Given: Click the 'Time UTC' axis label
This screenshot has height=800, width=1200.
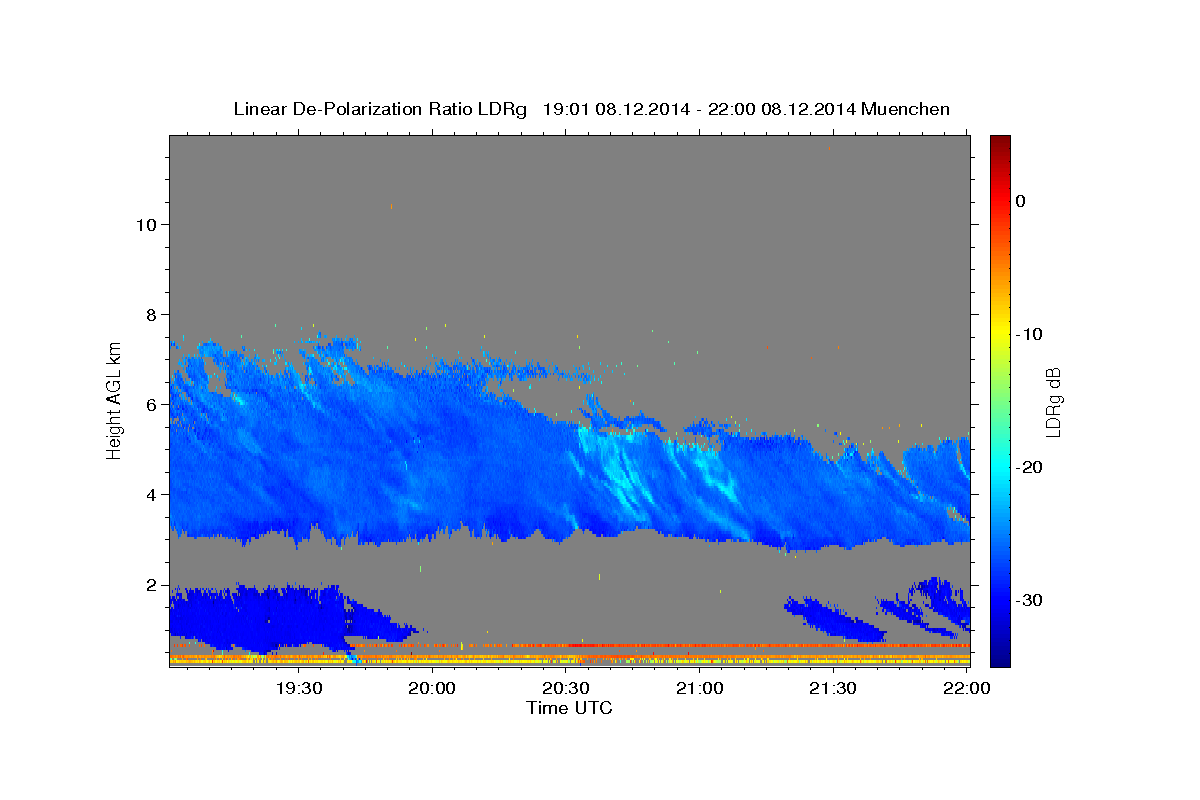Looking at the screenshot, I should (569, 708).
